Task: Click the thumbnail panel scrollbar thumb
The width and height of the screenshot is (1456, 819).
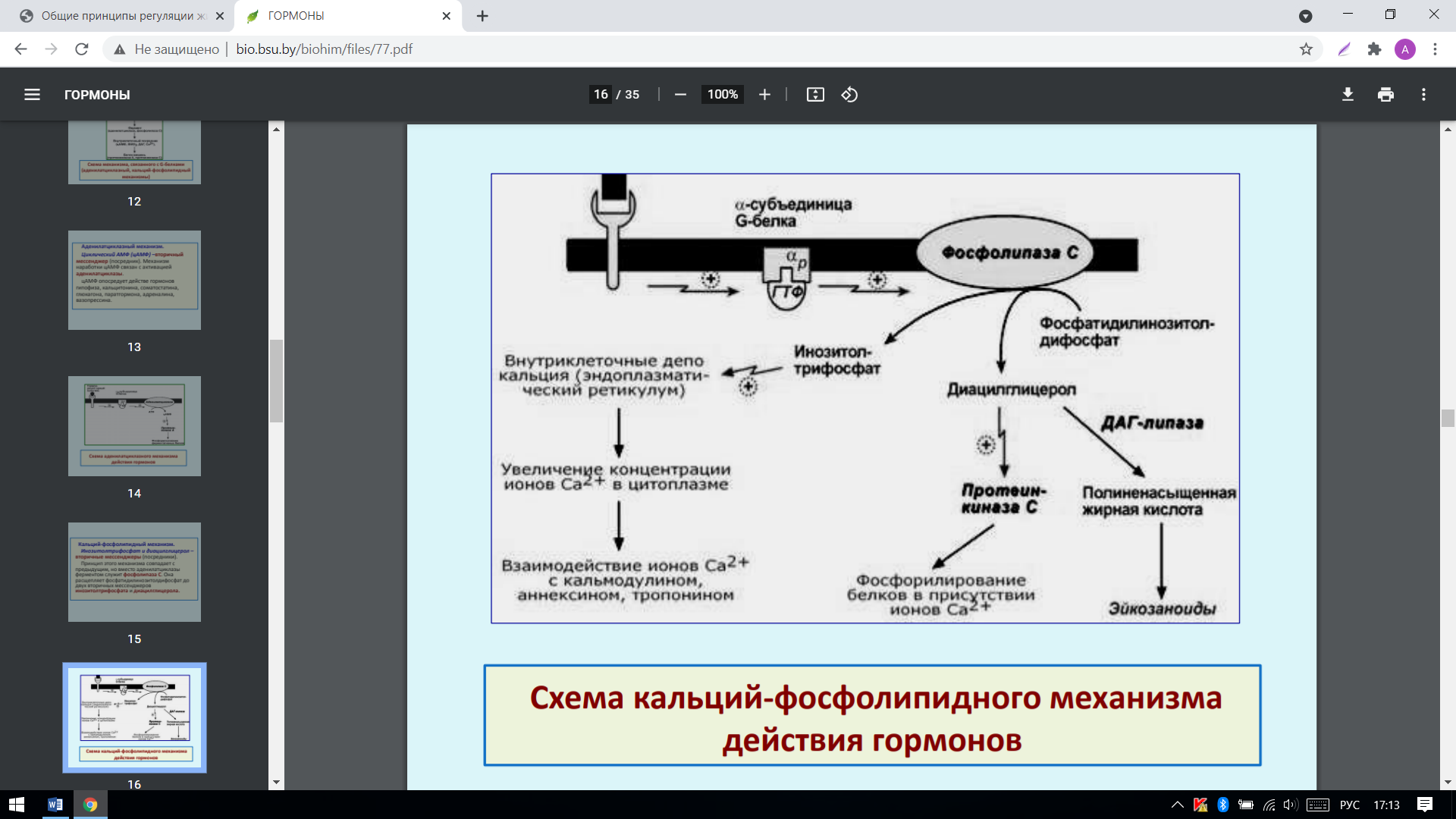Action: pos(276,381)
